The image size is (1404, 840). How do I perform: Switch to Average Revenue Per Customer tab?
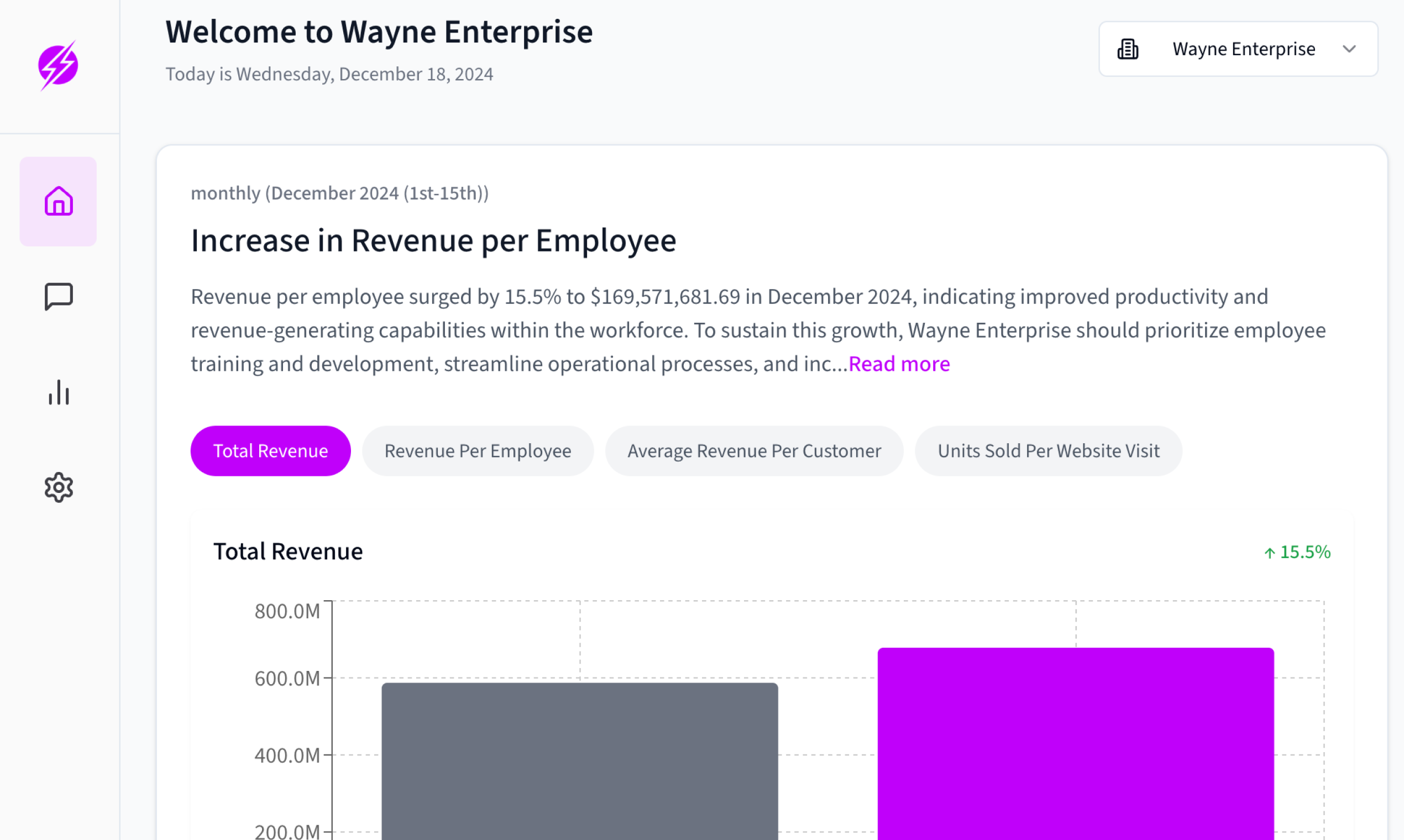point(754,450)
